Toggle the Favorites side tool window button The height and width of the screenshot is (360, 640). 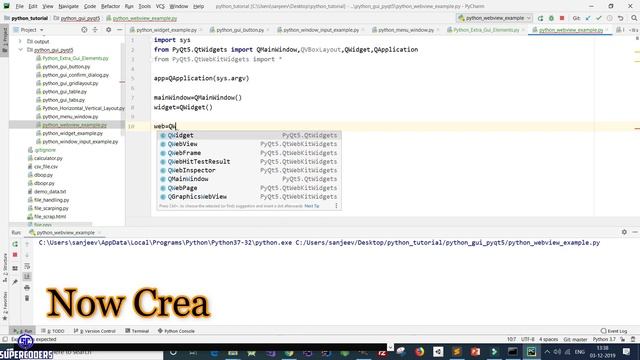(4, 306)
